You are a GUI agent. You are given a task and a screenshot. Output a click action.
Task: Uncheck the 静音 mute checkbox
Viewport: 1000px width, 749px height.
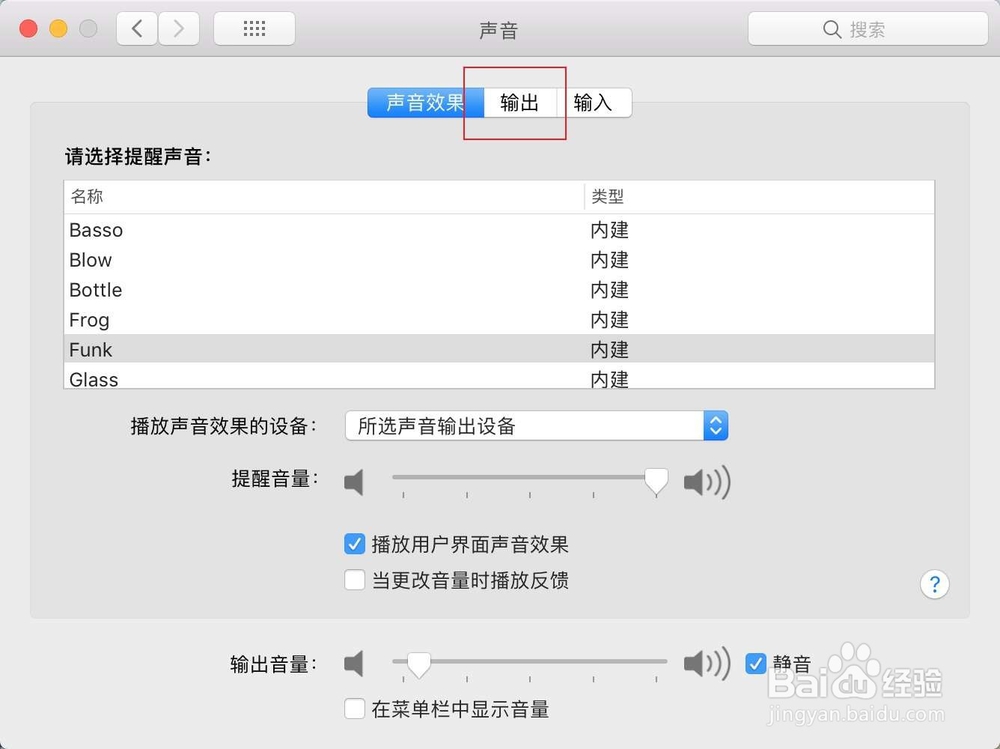[757, 663]
